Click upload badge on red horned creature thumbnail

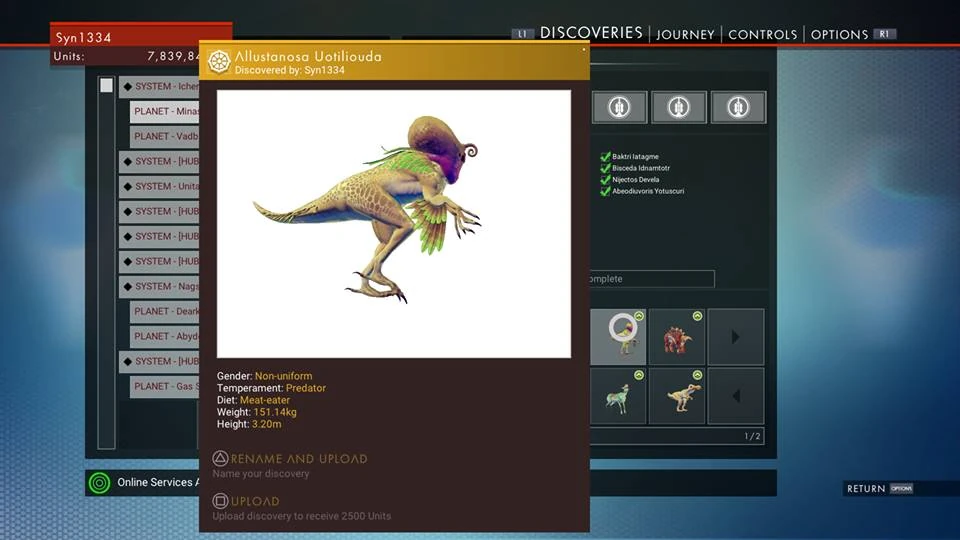pyautogui.click(x=697, y=316)
